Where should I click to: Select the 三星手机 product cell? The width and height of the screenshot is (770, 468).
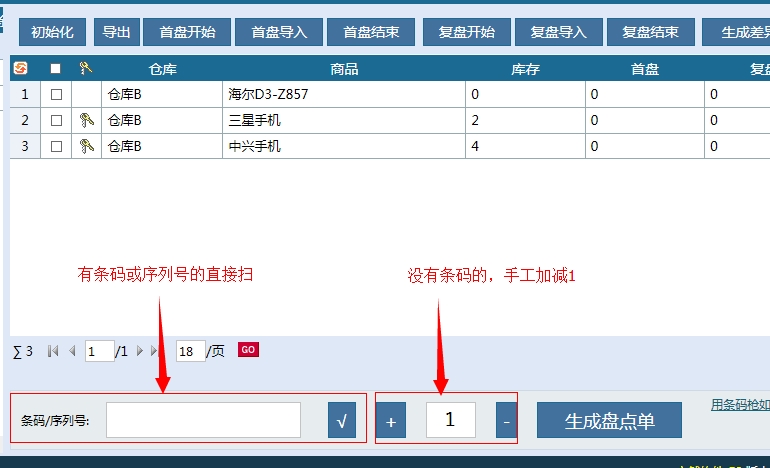coord(344,120)
